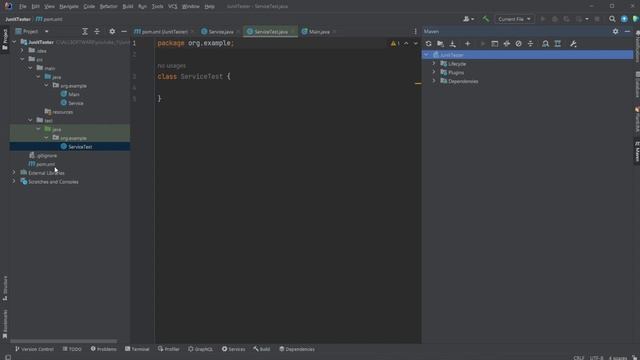640x360 pixels.
Task: Expand Dependencies node in Maven panel
Action: point(434,81)
